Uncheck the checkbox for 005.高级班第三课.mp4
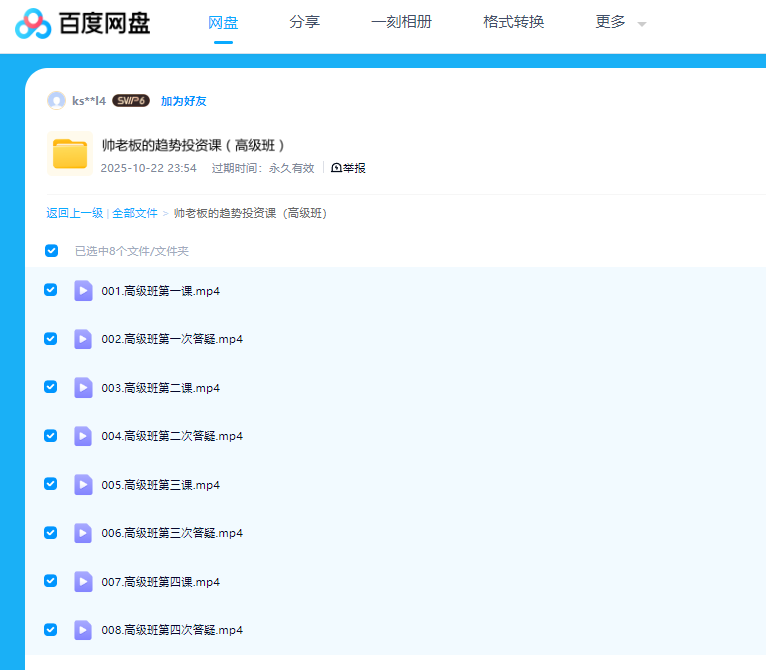 (51, 484)
